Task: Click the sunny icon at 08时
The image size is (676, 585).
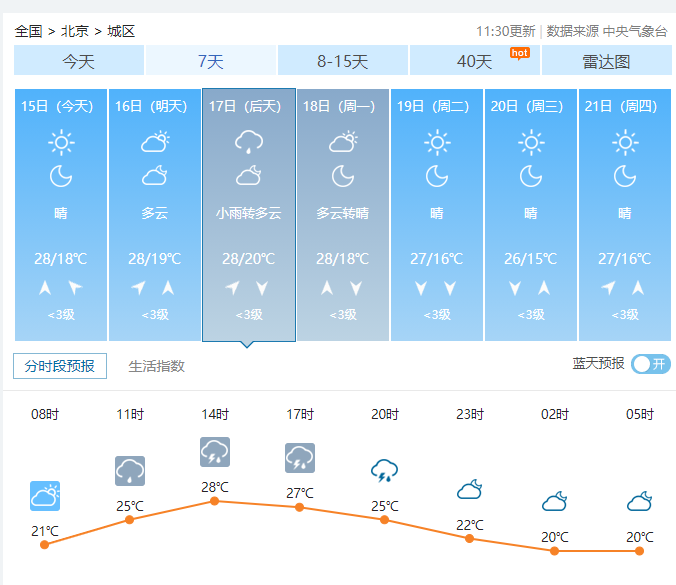Action: click(45, 496)
